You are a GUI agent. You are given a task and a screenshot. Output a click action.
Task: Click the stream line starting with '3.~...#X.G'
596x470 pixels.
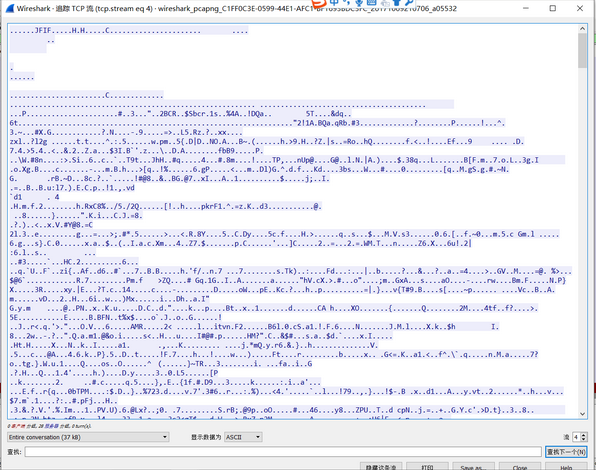(126, 132)
